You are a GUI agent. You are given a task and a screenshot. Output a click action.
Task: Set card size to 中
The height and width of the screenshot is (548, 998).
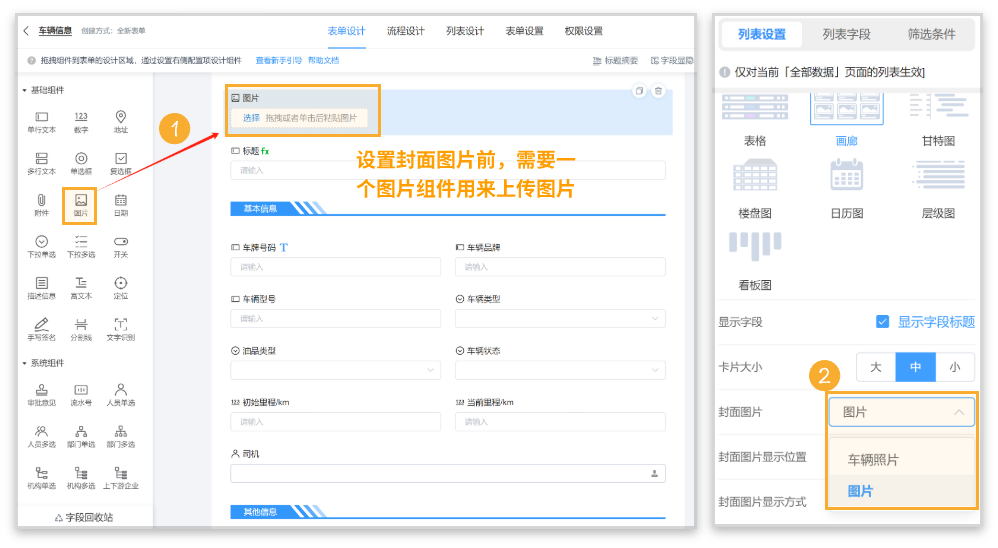[x=915, y=367]
